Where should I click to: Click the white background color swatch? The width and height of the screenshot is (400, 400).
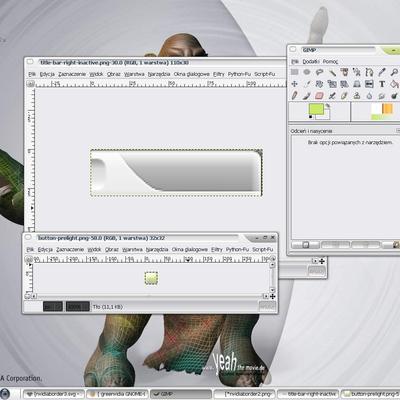coord(326,115)
